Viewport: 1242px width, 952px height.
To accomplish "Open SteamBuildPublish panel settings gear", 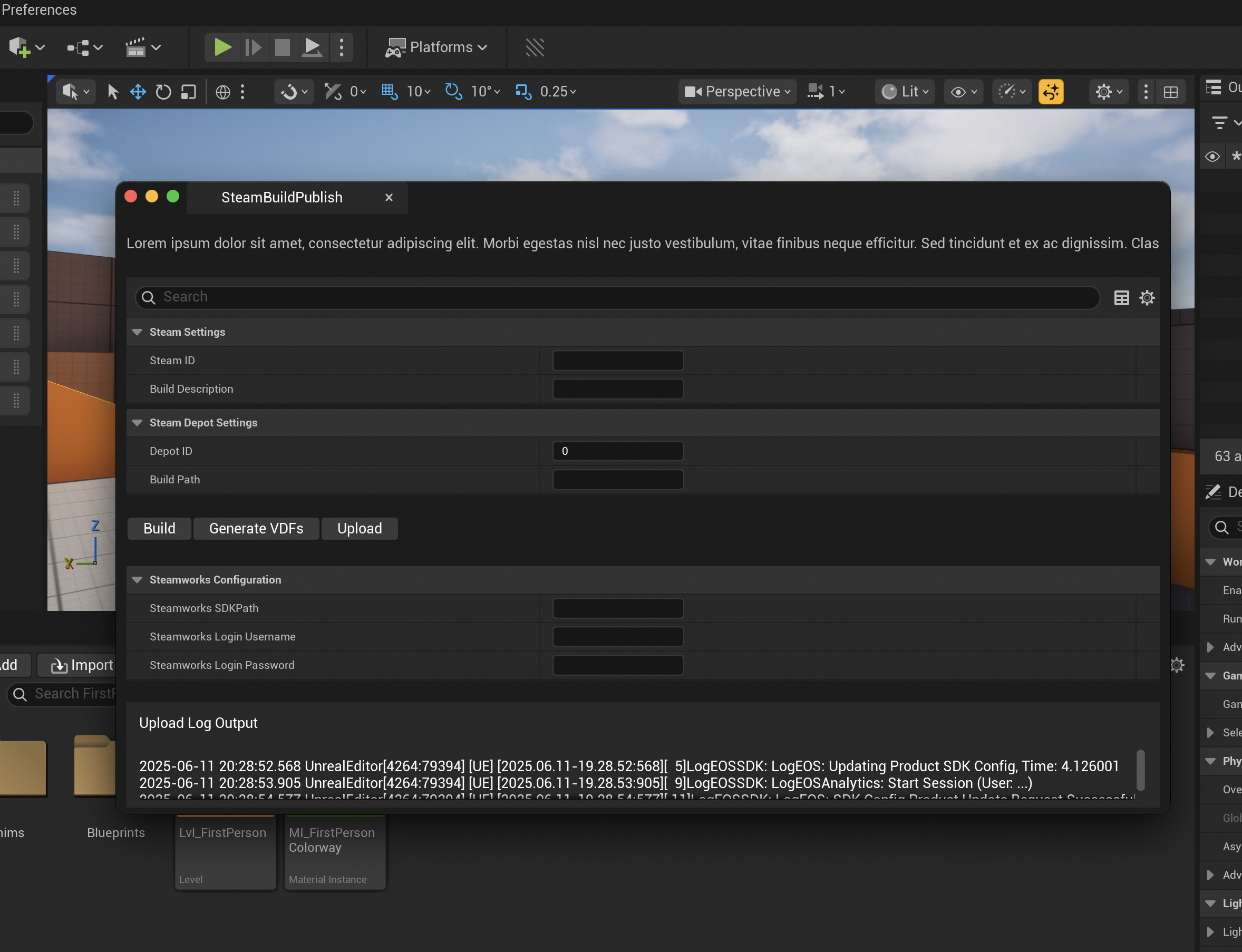I will (1147, 297).
